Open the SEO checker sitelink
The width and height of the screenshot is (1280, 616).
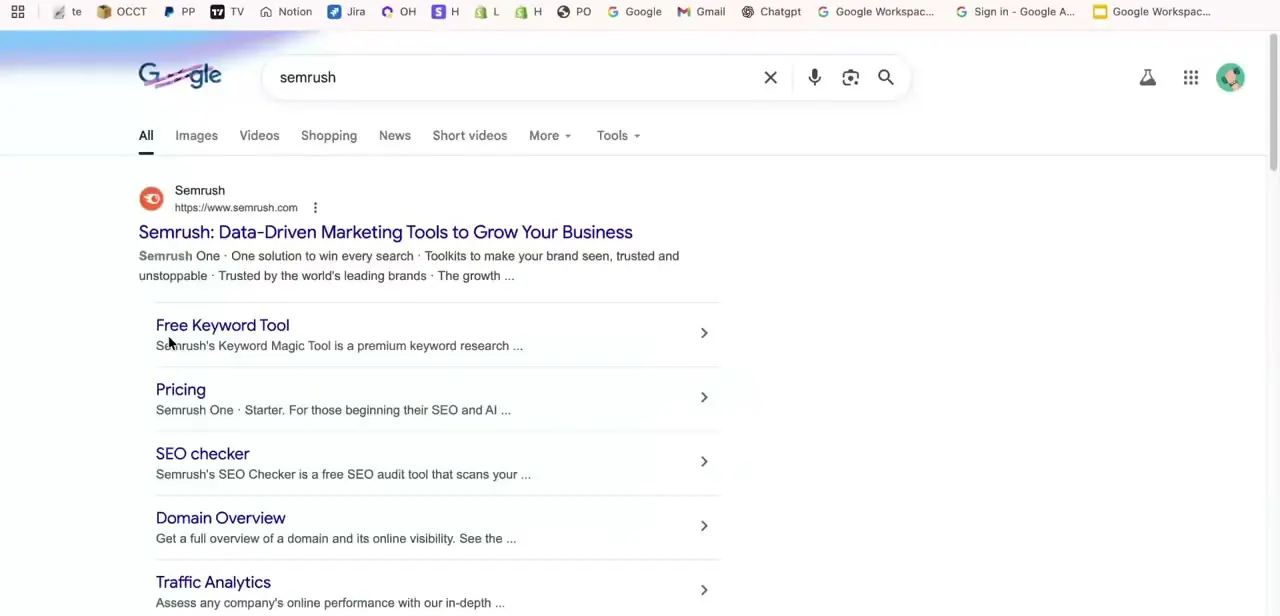coord(203,454)
